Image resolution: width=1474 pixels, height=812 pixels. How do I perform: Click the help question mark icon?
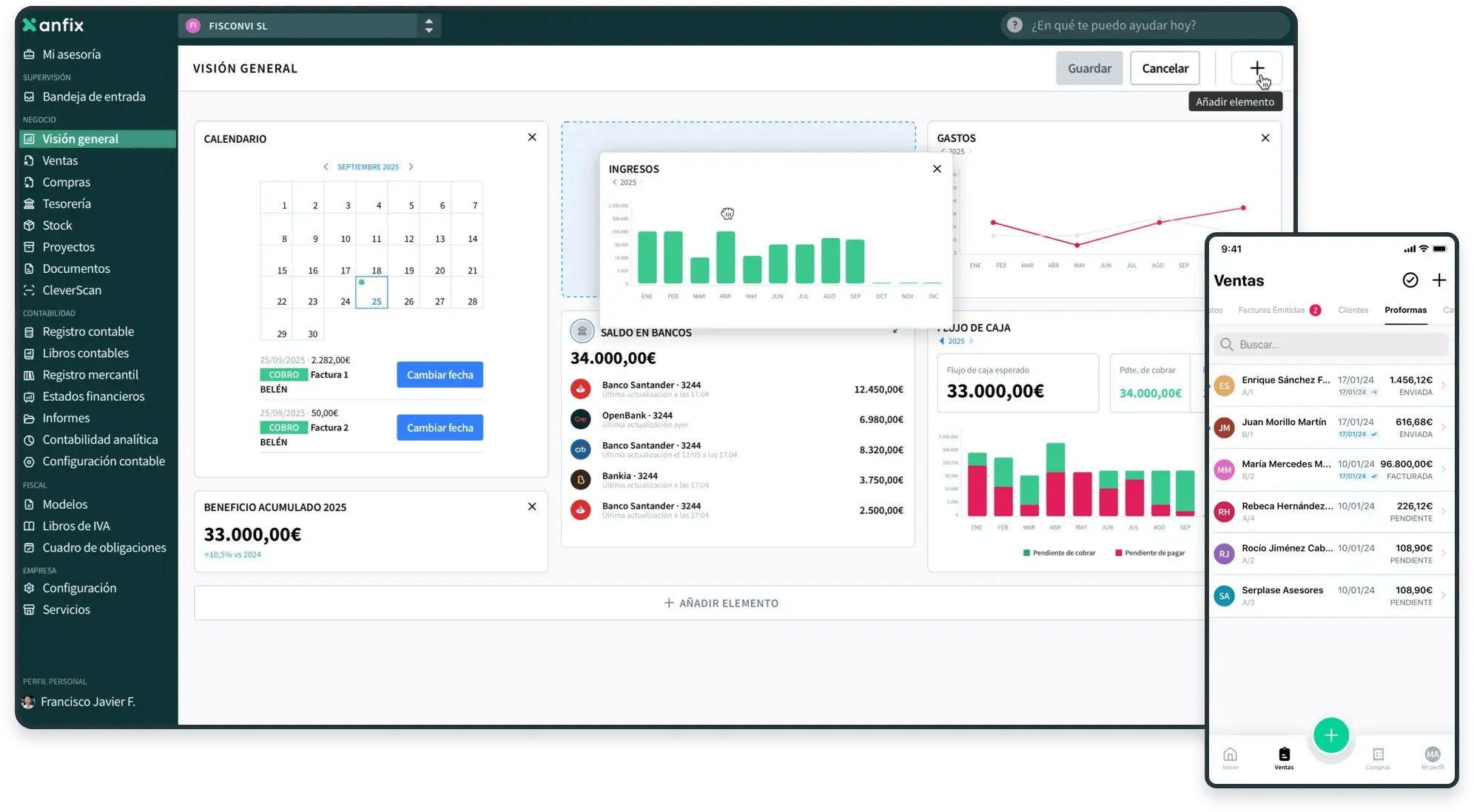coord(1013,24)
